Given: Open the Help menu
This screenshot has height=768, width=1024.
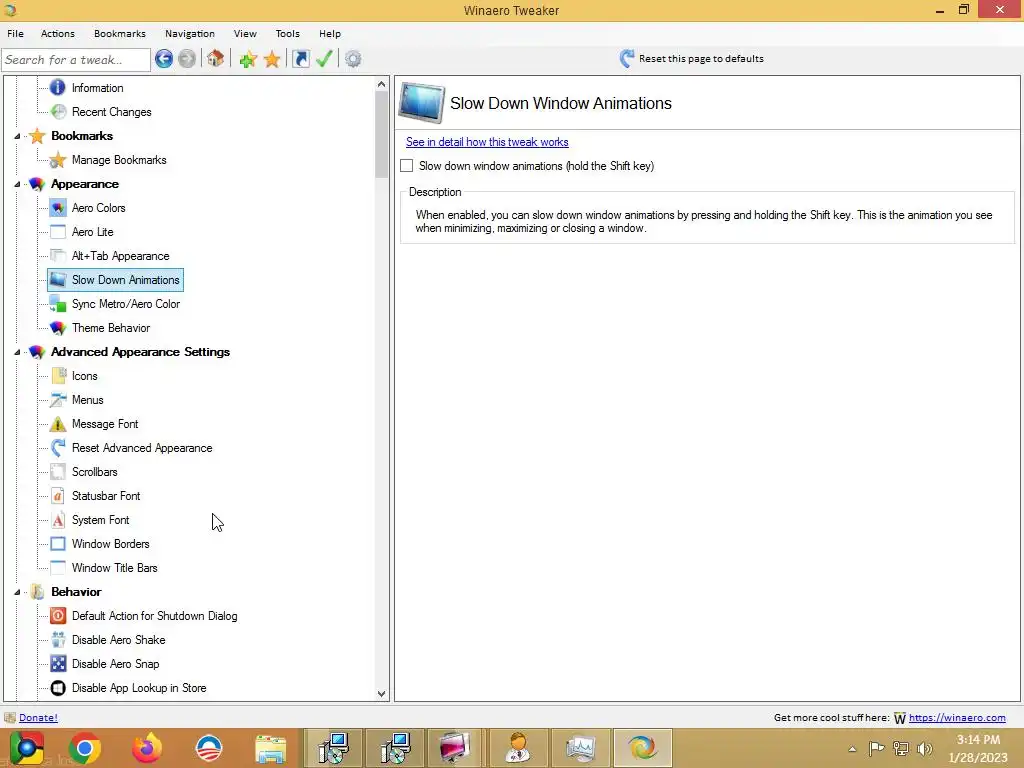Looking at the screenshot, I should coord(330,33).
